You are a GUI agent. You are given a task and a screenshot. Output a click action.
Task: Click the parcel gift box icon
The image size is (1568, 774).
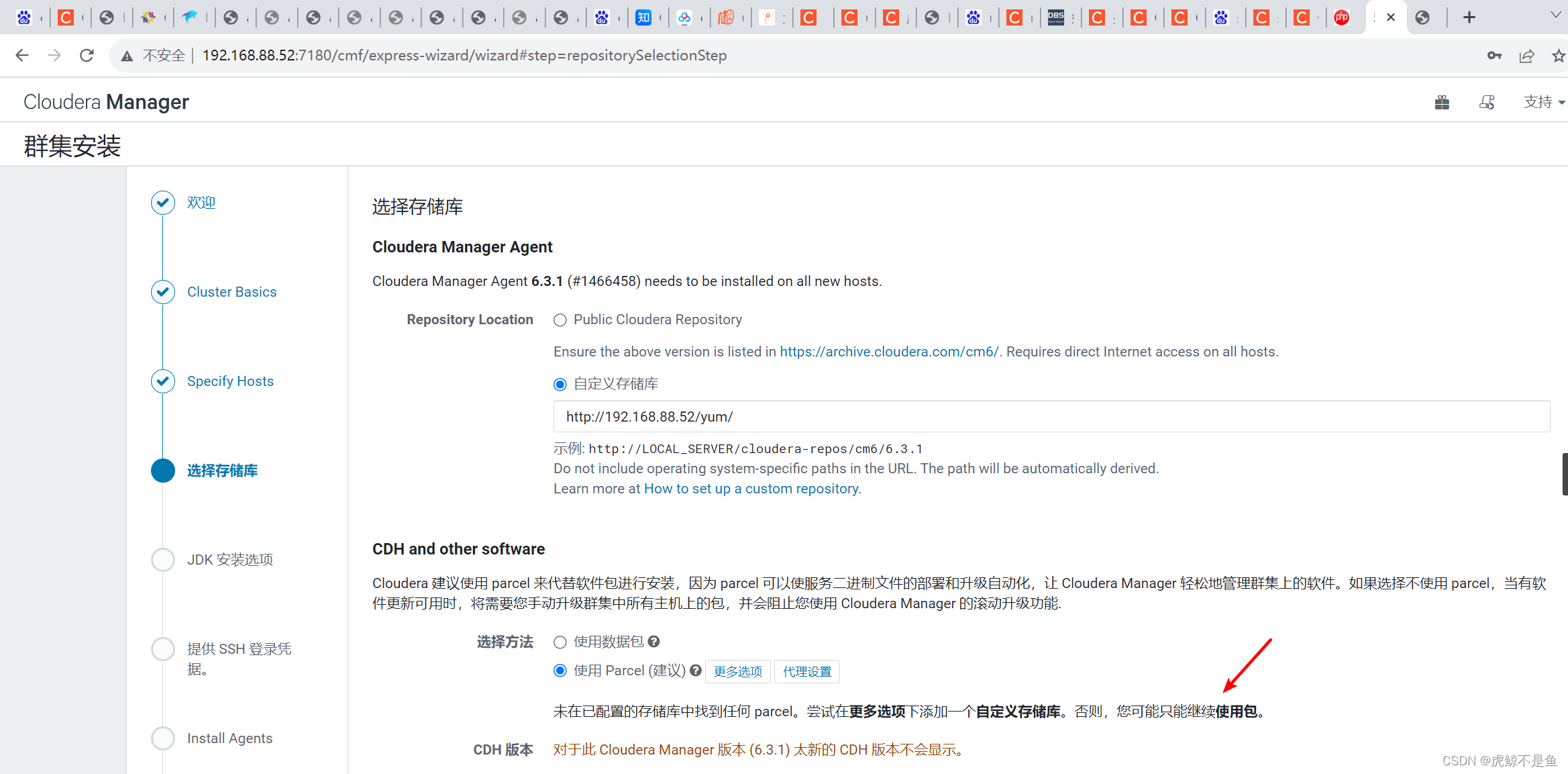(1442, 102)
